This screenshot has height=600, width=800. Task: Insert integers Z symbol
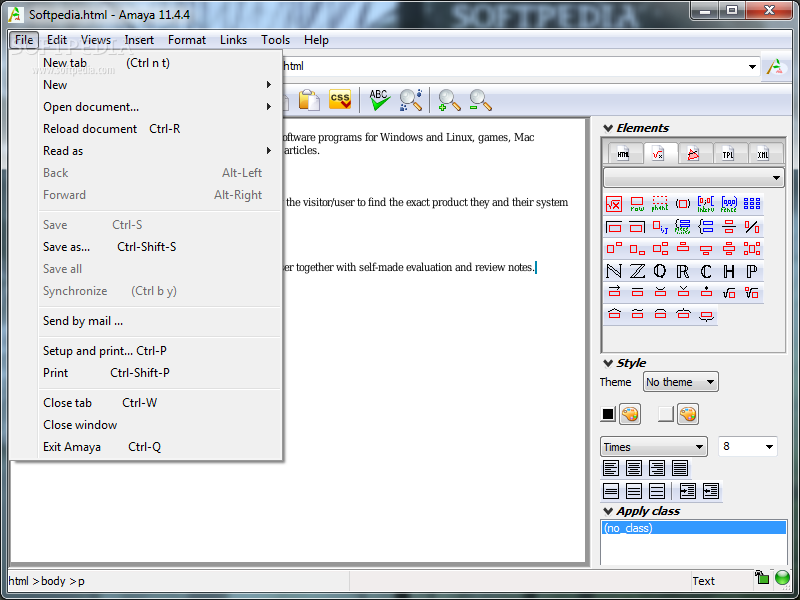[x=637, y=271]
